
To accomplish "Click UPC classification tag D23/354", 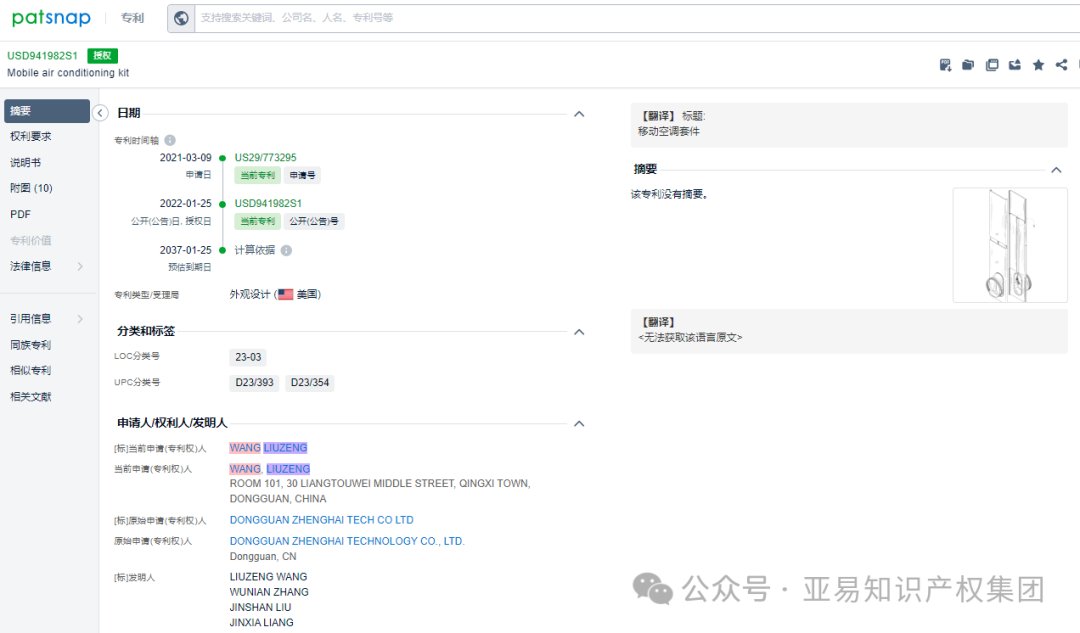I will tap(310, 383).
